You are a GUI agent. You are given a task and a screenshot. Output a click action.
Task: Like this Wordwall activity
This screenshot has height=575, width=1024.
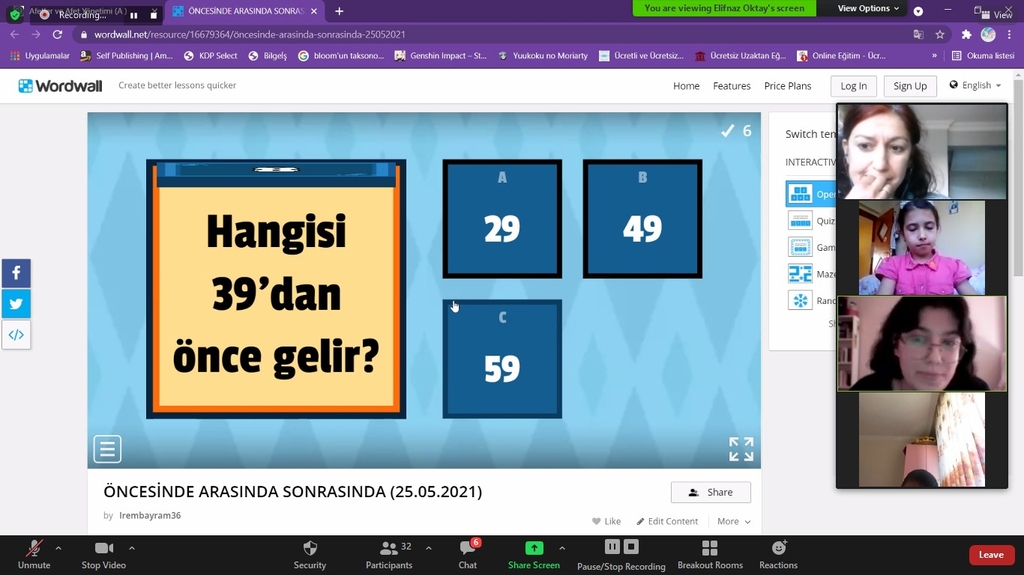pos(606,521)
